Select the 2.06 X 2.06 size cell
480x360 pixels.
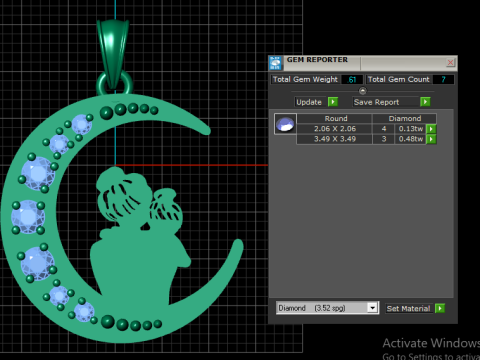[335, 129]
